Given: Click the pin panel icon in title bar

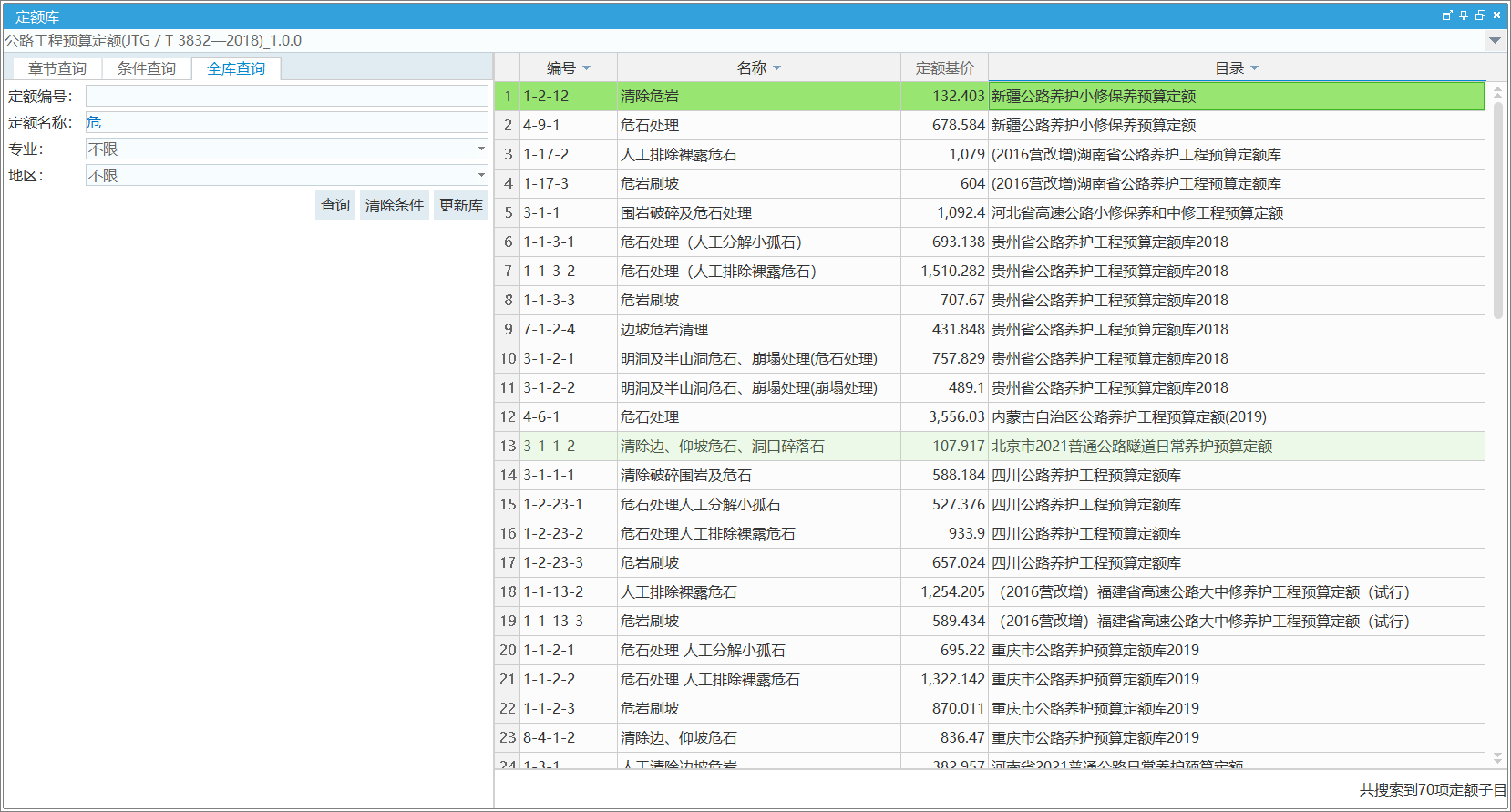Looking at the screenshot, I should click(1464, 15).
